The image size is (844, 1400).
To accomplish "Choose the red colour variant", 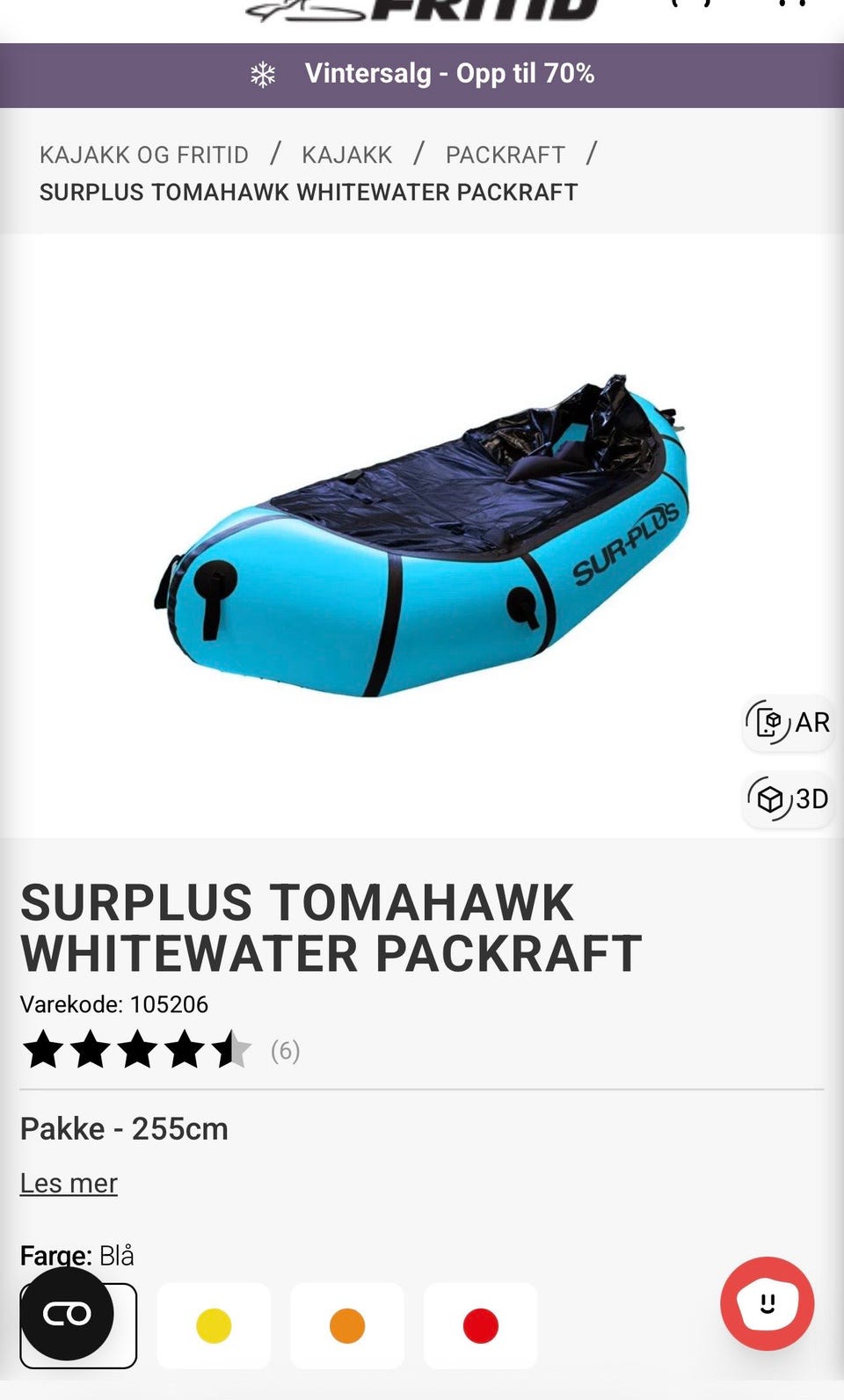I will pyautogui.click(x=481, y=1325).
